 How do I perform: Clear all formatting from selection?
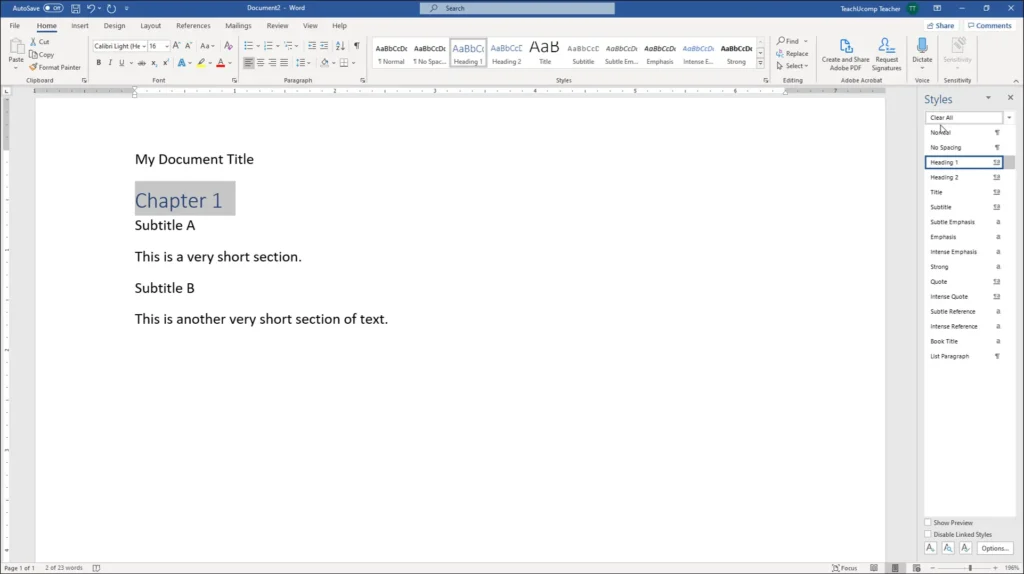tap(228, 46)
